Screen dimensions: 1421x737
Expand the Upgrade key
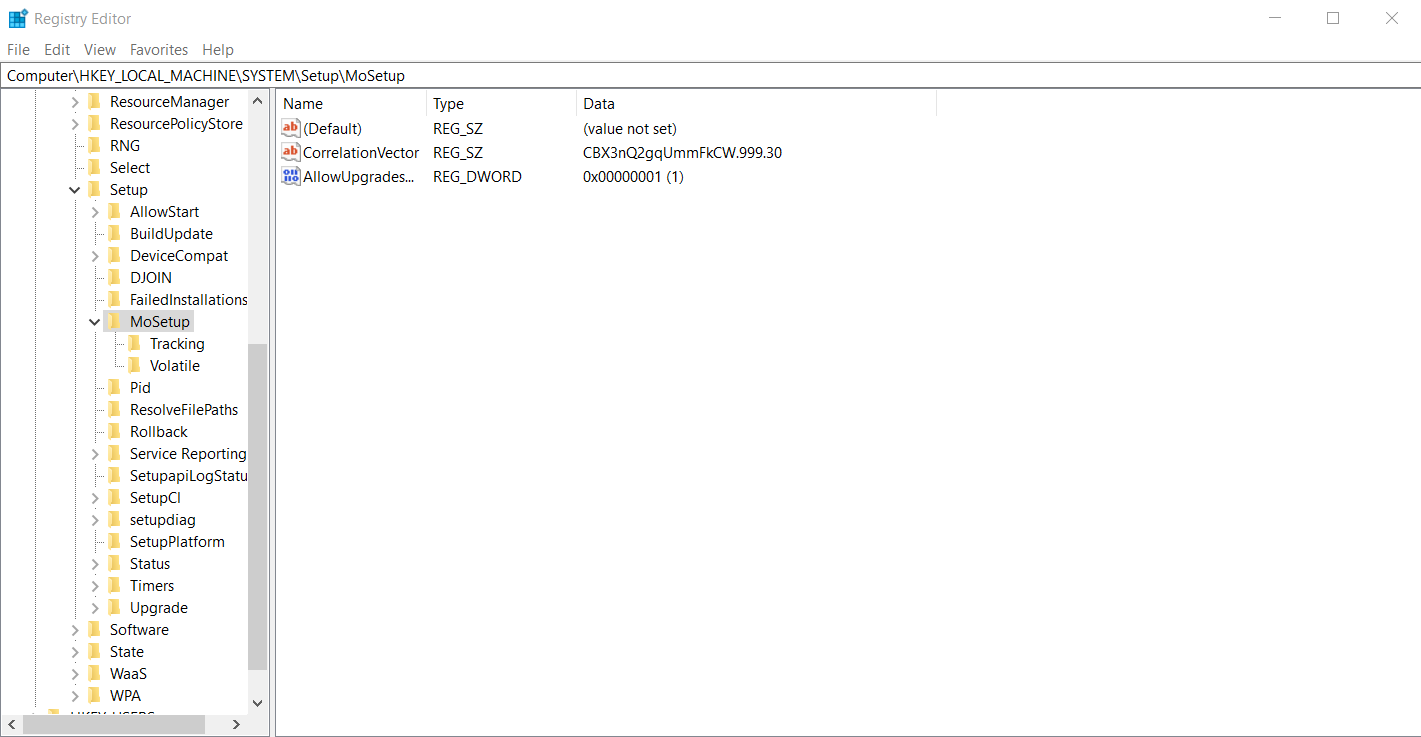94,607
